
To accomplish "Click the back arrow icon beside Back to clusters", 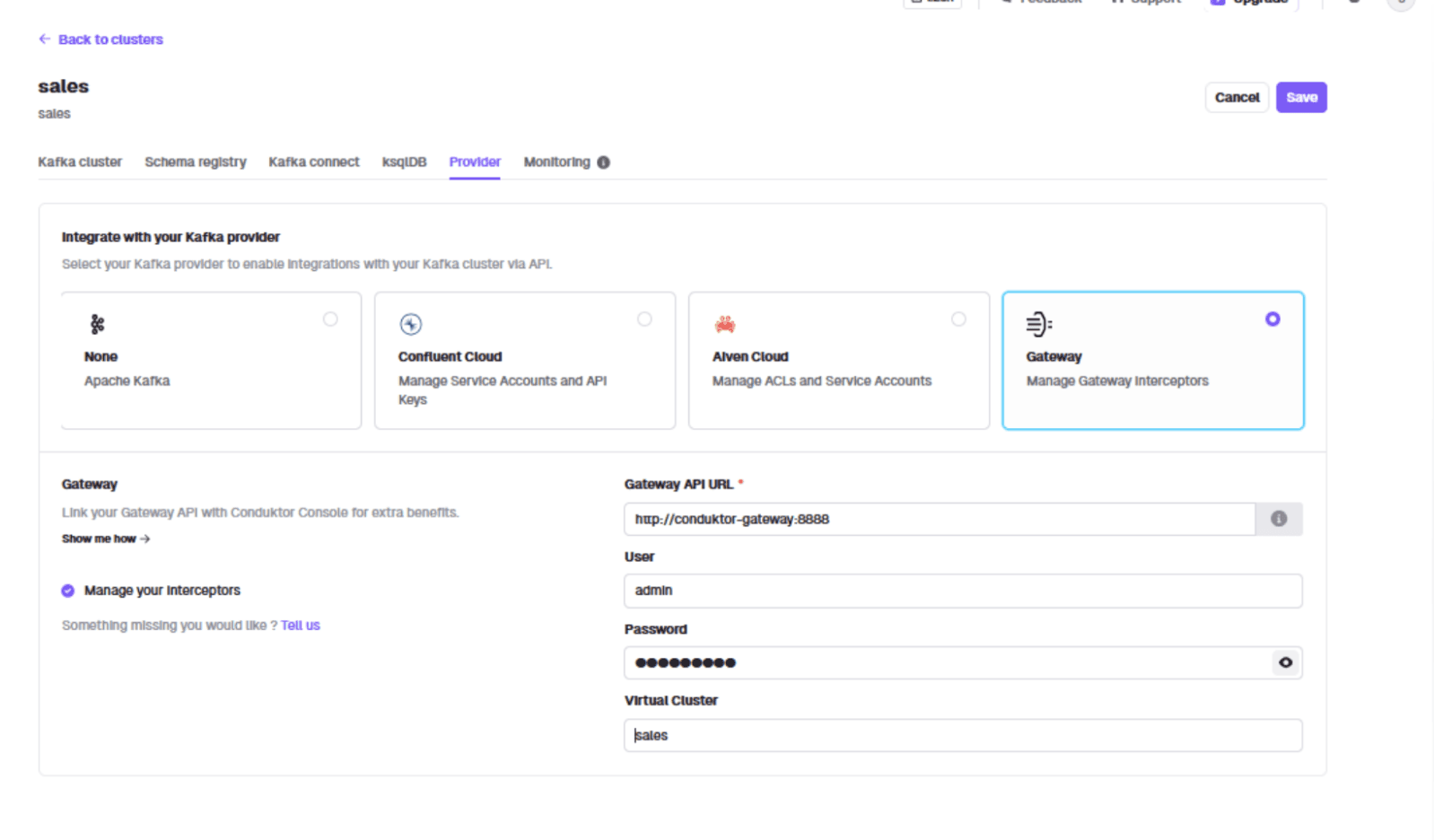I will tap(44, 39).
